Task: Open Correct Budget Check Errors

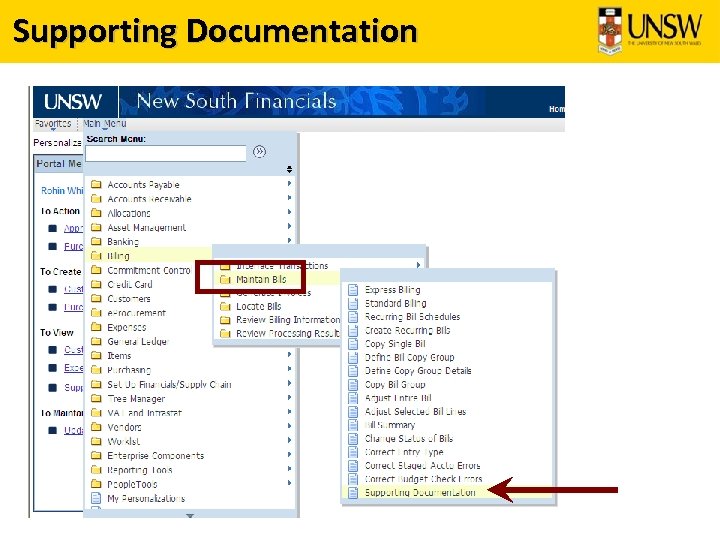Action: (x=423, y=479)
